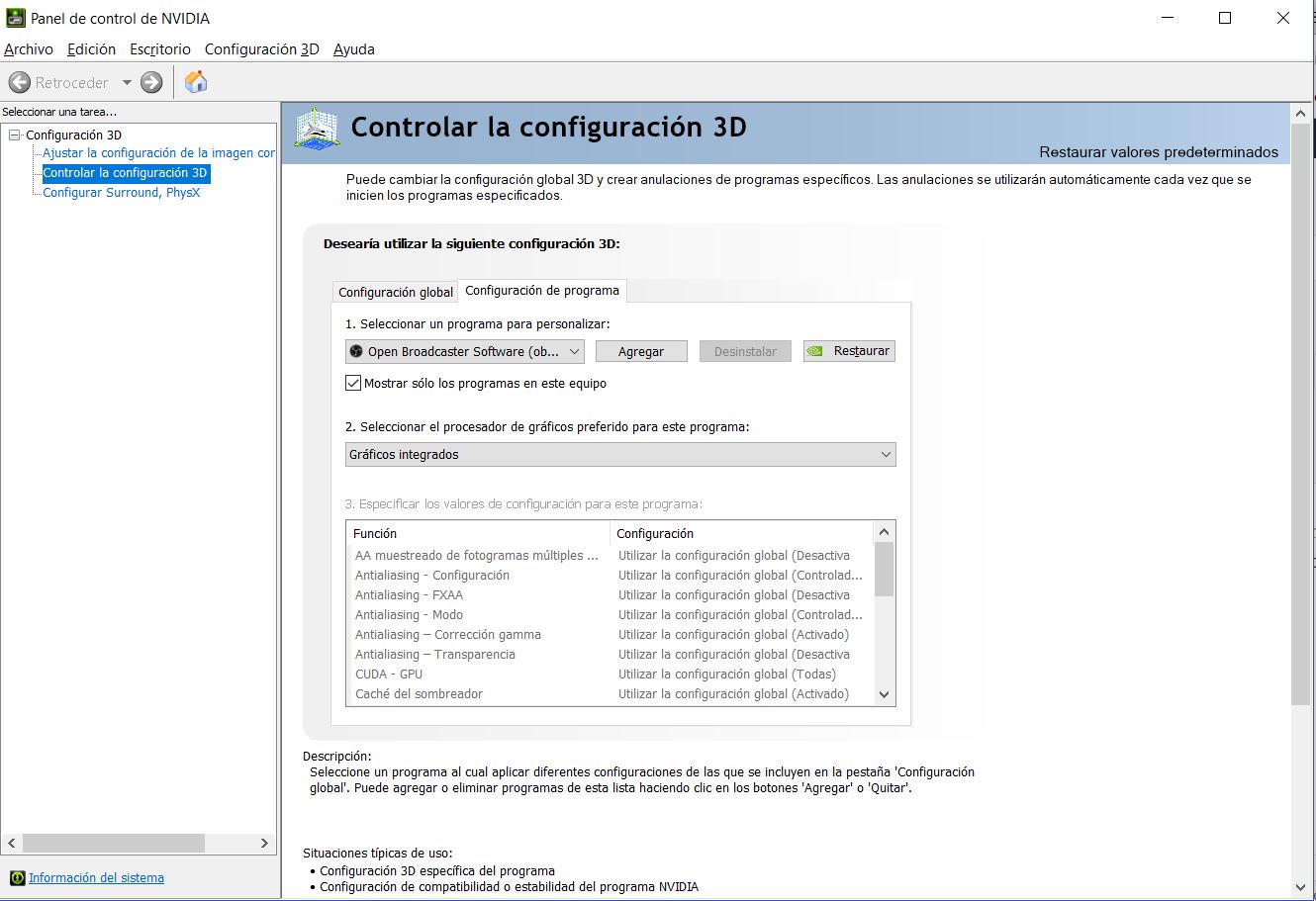
Task: Open the Ayuda menu
Action: 353,49
